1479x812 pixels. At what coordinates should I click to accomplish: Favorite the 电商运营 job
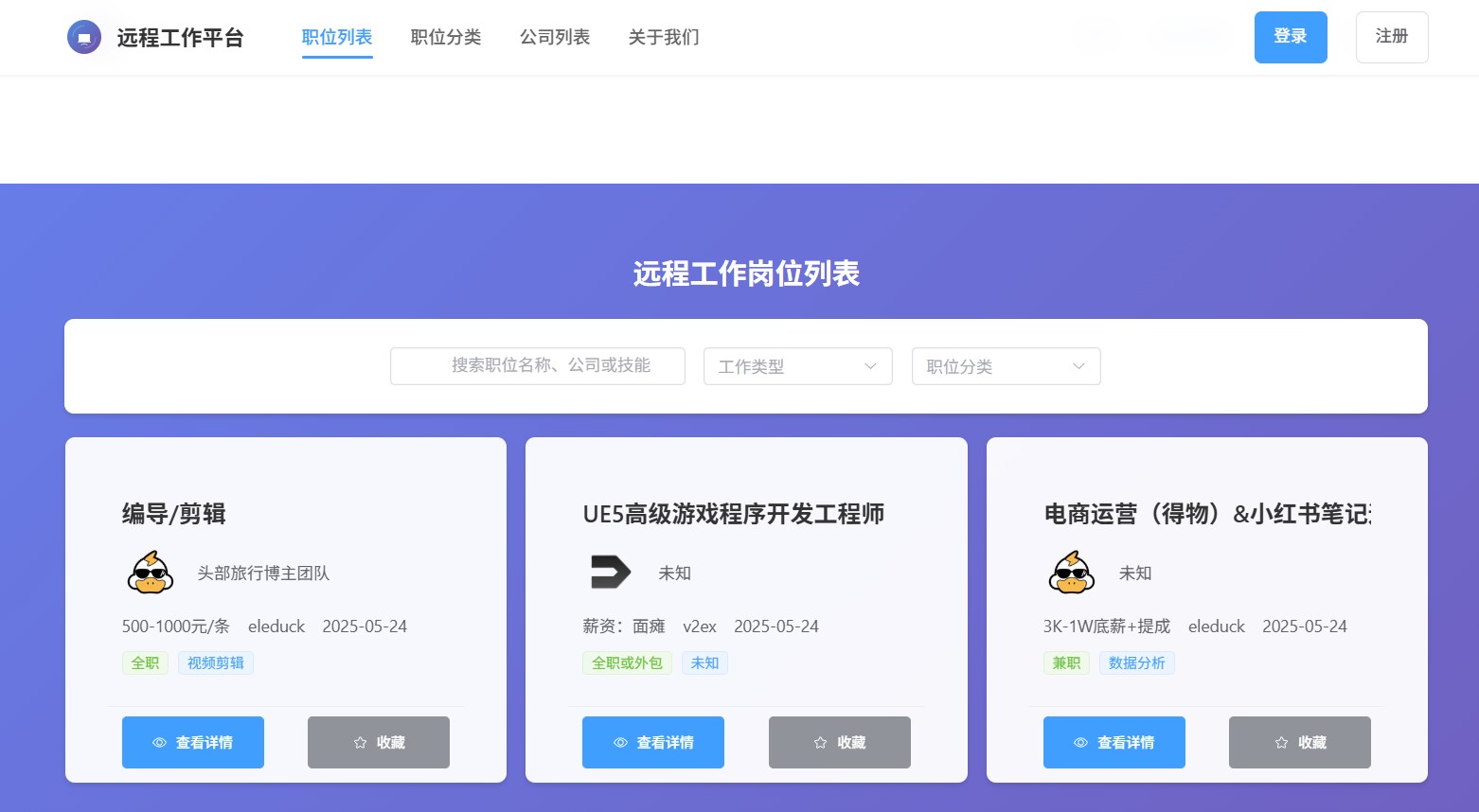(1300, 742)
